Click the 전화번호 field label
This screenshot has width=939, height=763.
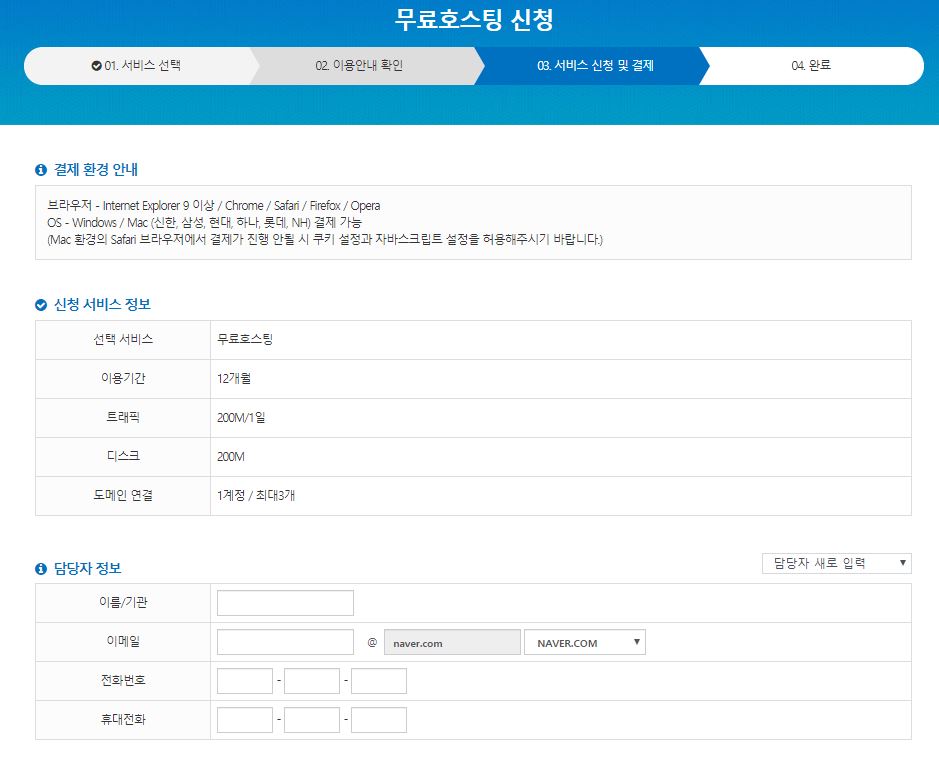[123, 680]
